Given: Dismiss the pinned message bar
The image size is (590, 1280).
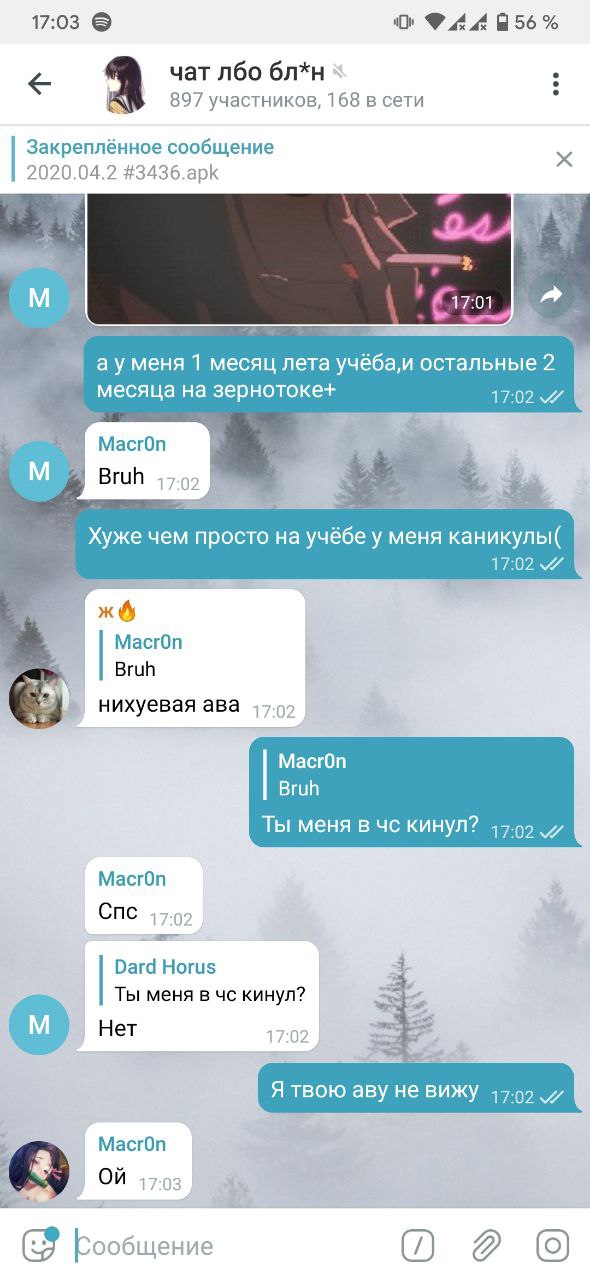Looking at the screenshot, I should pyautogui.click(x=564, y=159).
